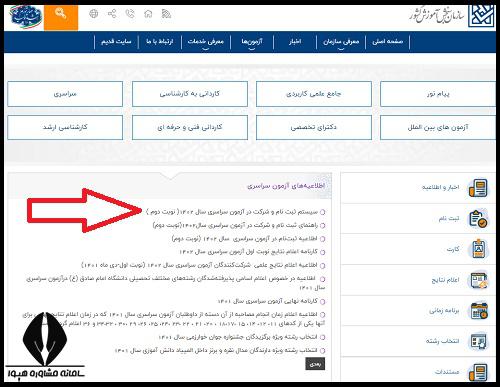Expand the معرفی خدمات menu

(x=206, y=42)
